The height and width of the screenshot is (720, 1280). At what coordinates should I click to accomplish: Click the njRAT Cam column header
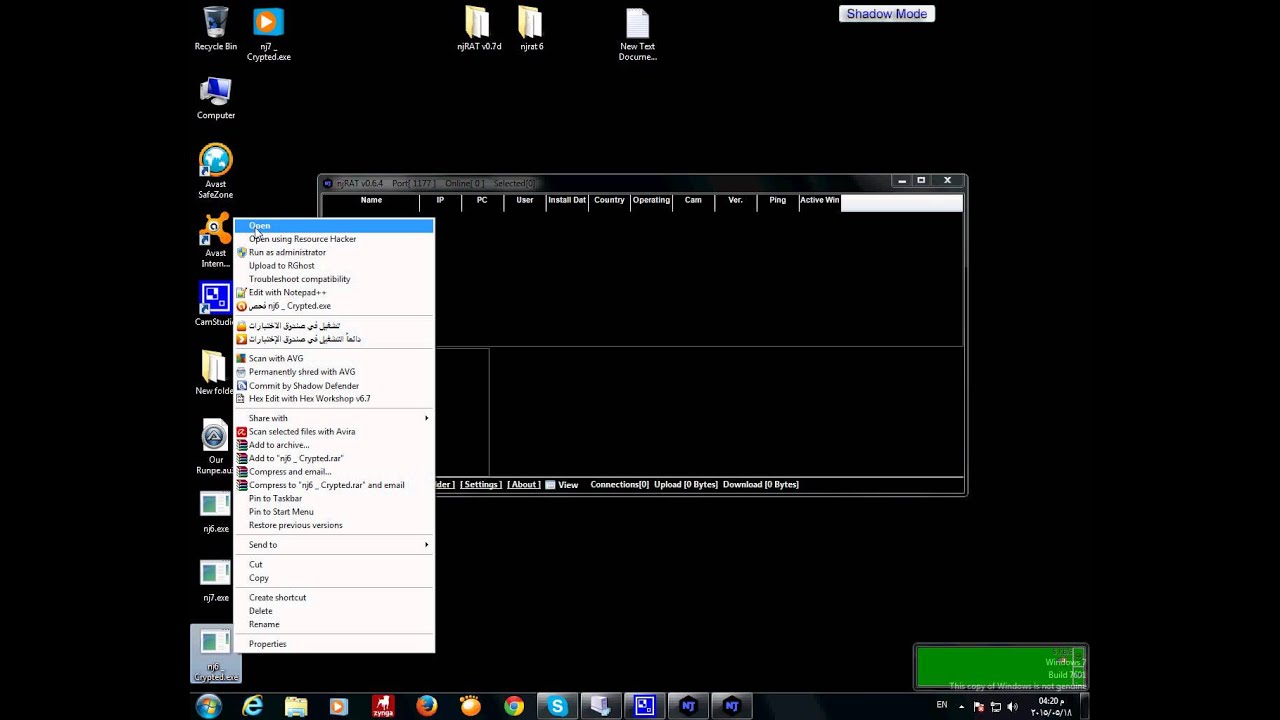click(693, 200)
